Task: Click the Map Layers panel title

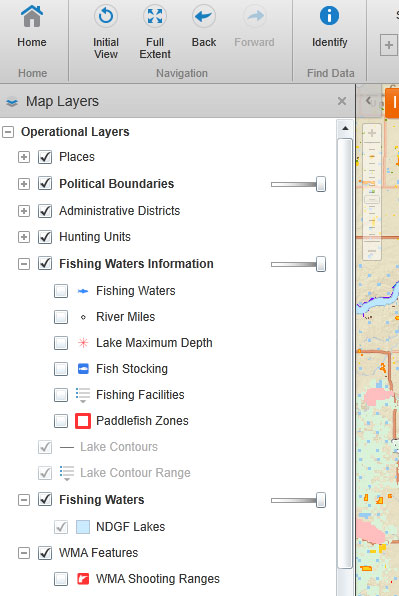Action: point(62,101)
